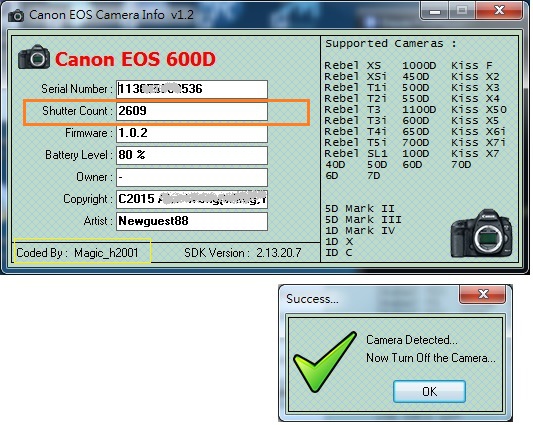This screenshot has height=425, width=533.
Task: Click the 'Kiss X7i' entry
Action: coord(478,143)
